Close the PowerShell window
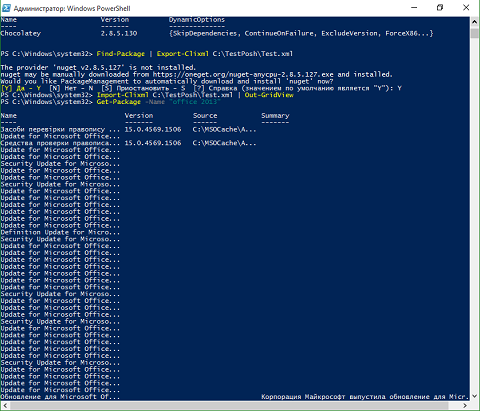This screenshot has height=411, width=480. (466, 8)
